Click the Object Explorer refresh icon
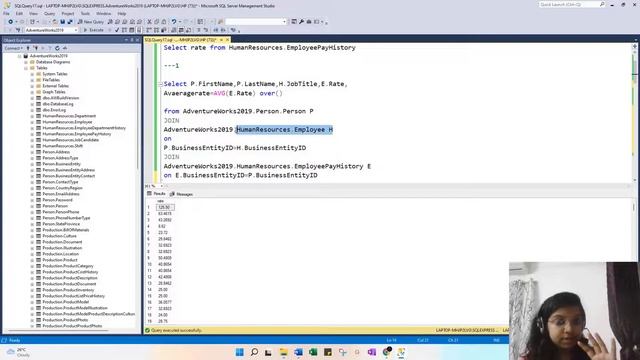Viewport: 640px width, 360px height. click(57, 48)
